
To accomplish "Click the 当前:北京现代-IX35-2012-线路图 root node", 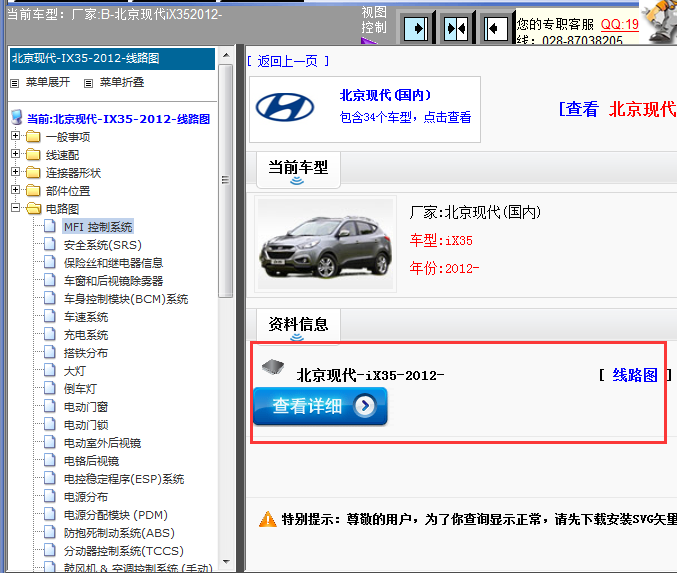I will click(118, 119).
